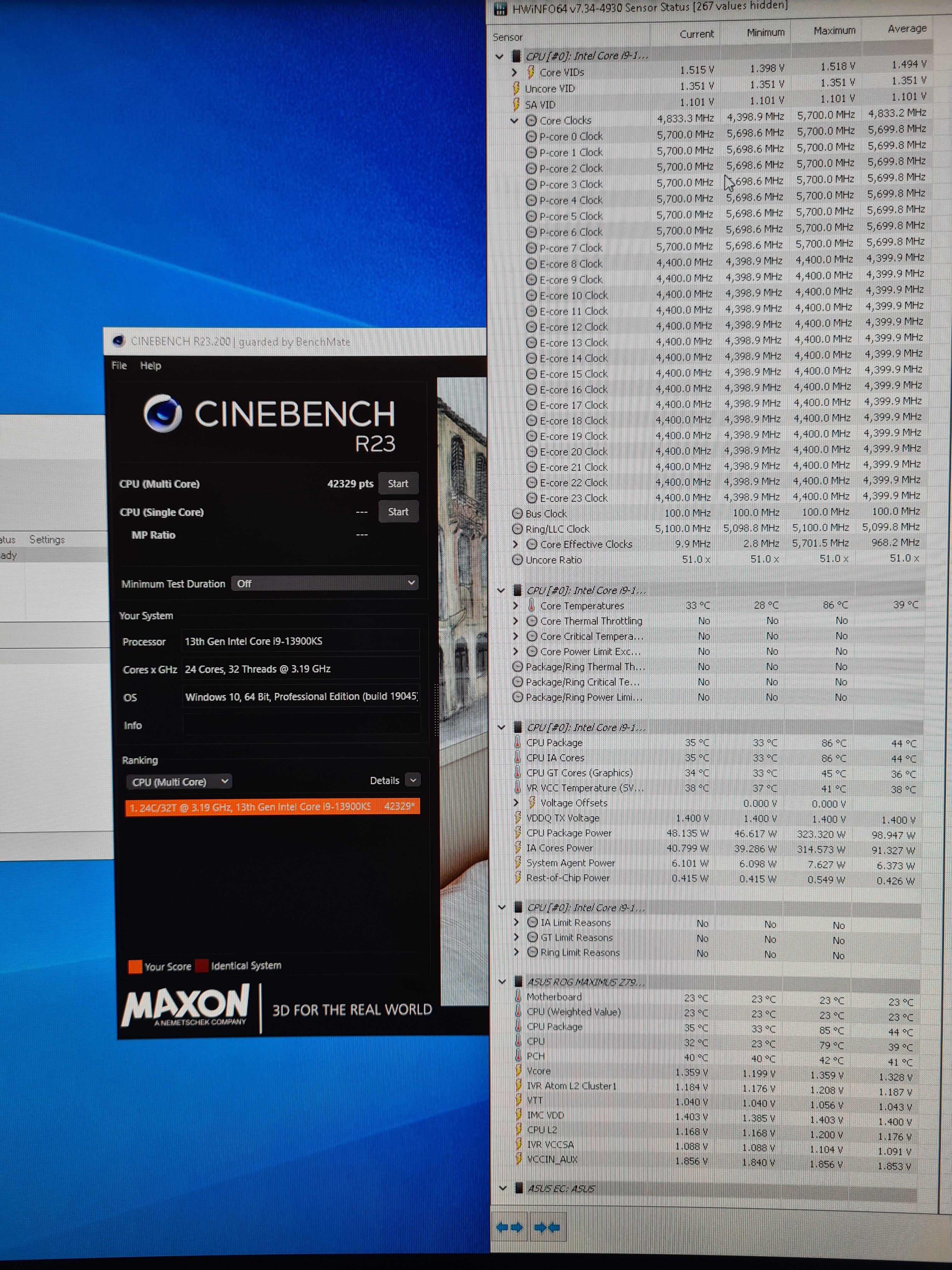Click the Cinebench logo sphere icon
Screen dimensions: 952x1270
coord(163,413)
